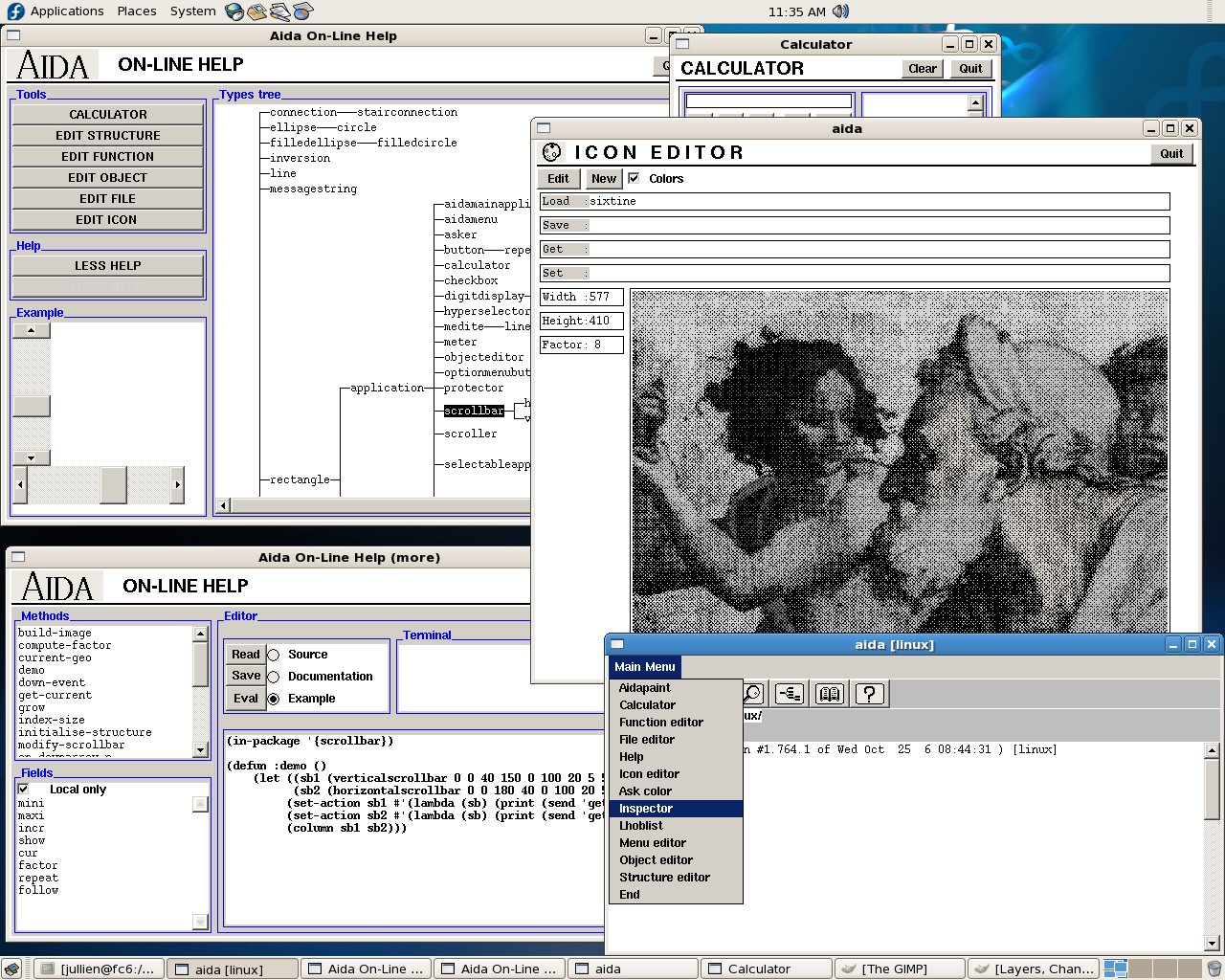Launch the presentation app icon in the top panel

[x=302, y=11]
